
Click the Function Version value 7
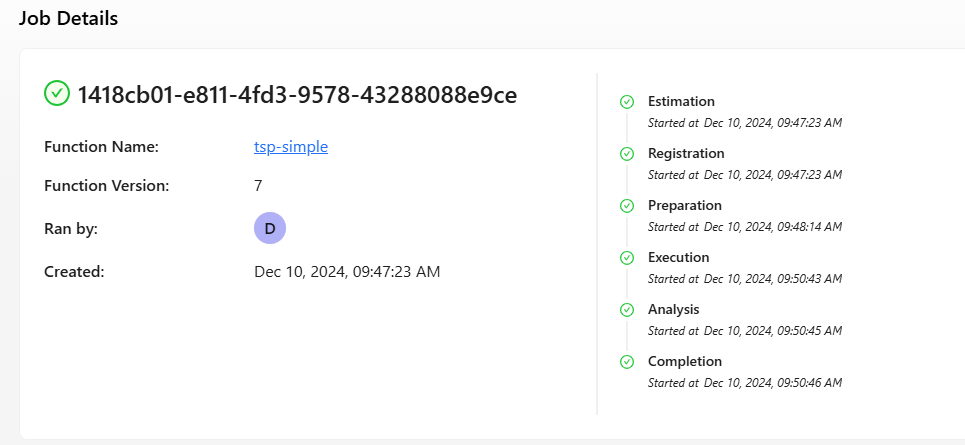point(258,186)
